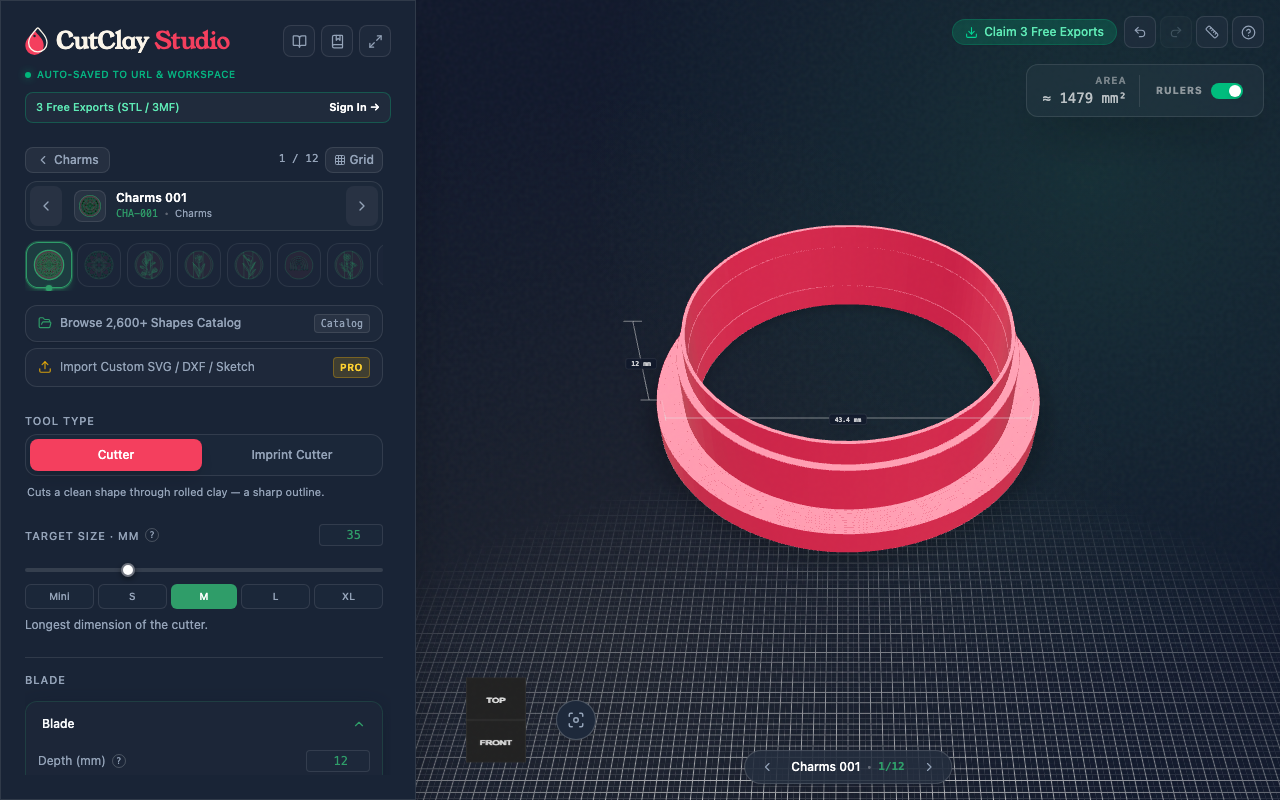Image resolution: width=1280 pixels, height=800 pixels.
Task: Select the second charm thumbnail in strip
Action: [99, 265]
